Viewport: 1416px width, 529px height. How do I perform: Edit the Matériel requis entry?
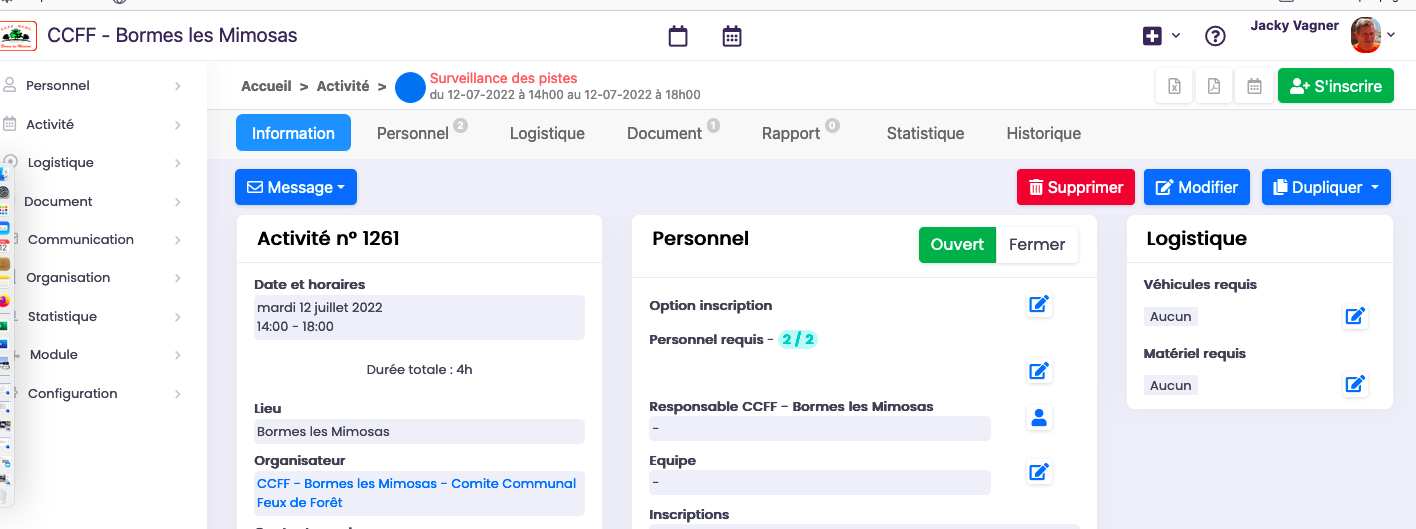(1355, 384)
